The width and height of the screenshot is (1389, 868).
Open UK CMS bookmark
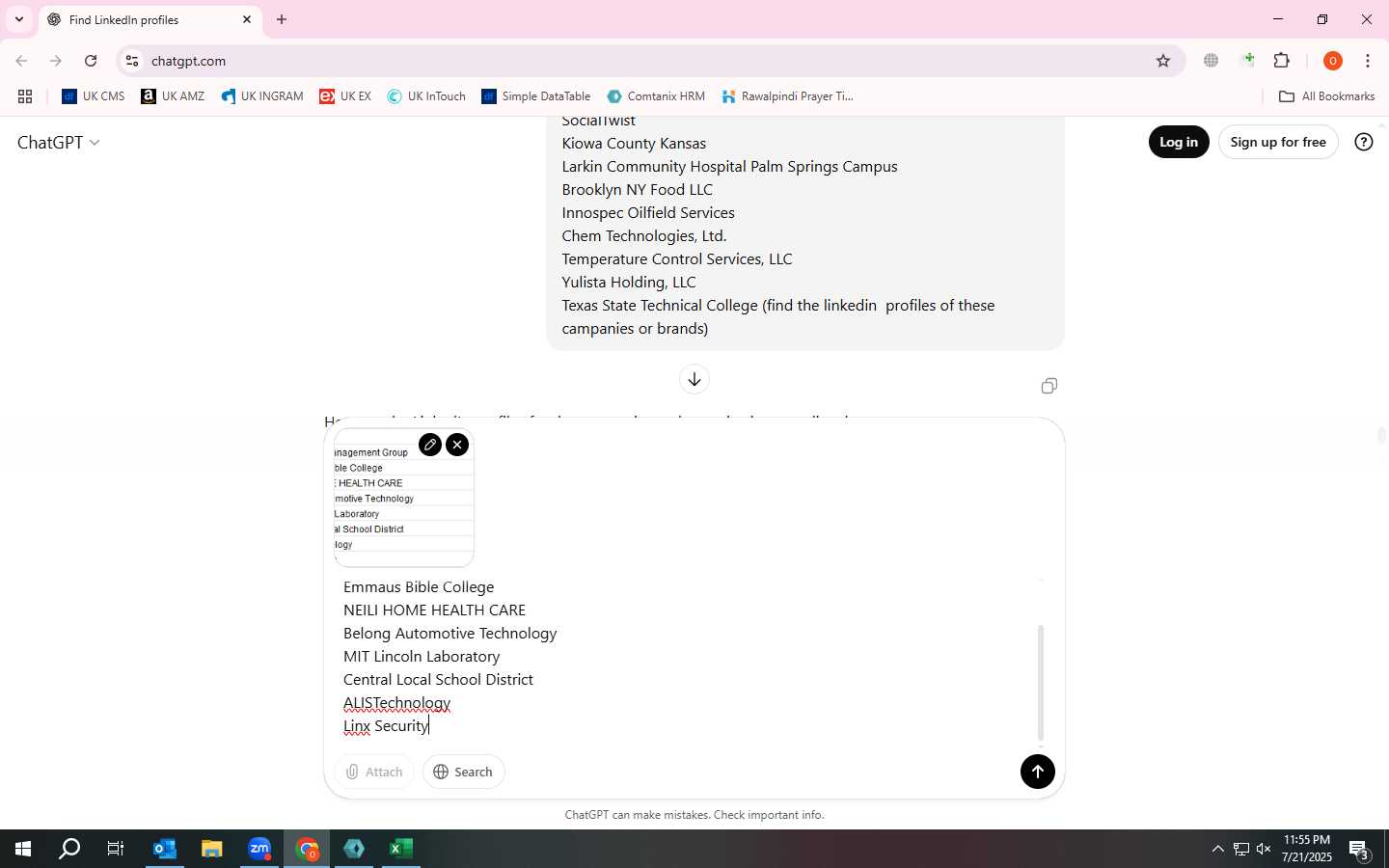click(94, 96)
